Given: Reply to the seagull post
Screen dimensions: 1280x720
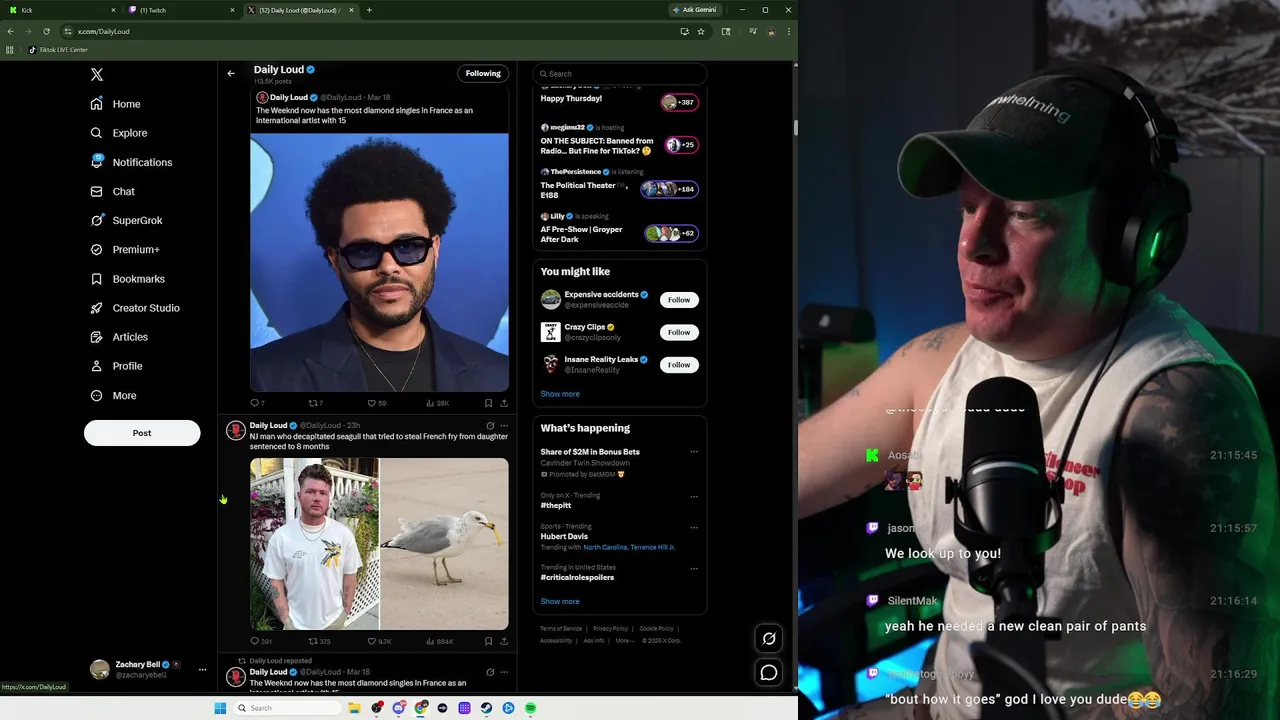Looking at the screenshot, I should click(x=260, y=641).
